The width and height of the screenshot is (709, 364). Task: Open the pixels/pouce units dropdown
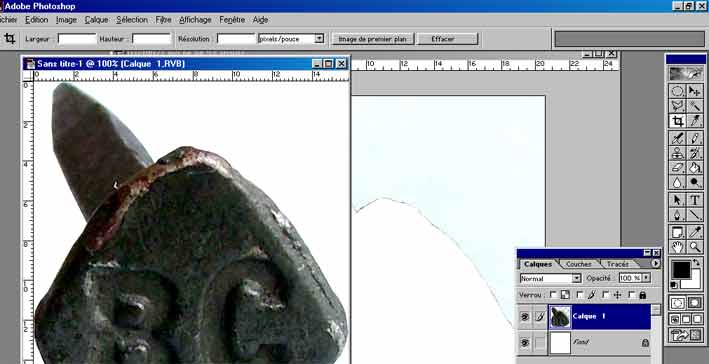pyautogui.click(x=291, y=39)
